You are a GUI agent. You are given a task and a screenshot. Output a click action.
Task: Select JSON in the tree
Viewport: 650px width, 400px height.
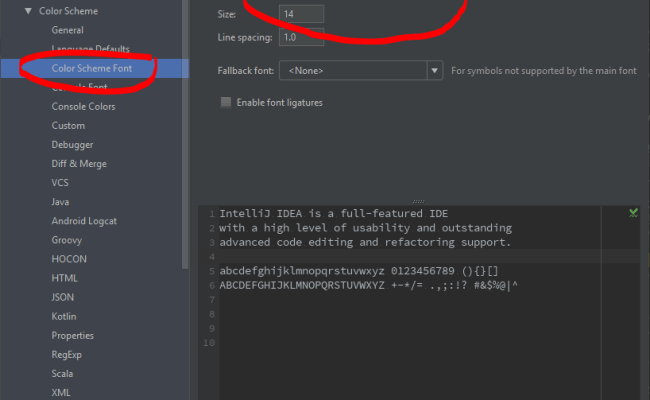point(63,297)
